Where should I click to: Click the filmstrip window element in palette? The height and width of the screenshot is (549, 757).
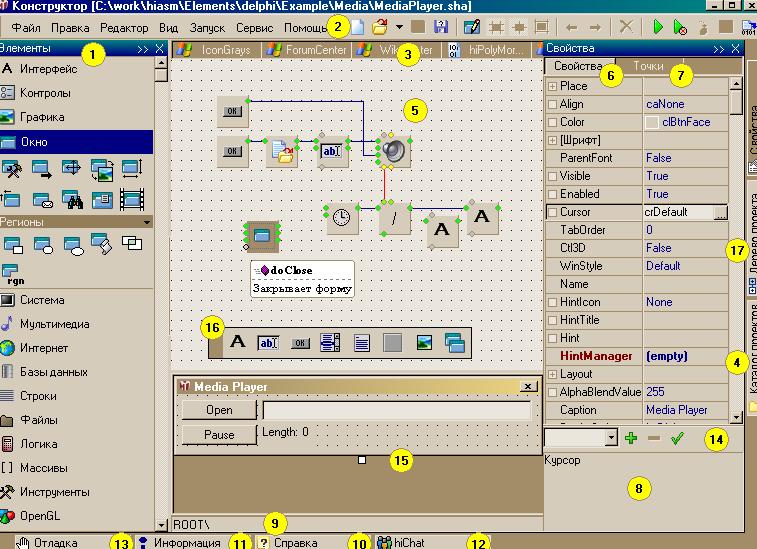132,197
